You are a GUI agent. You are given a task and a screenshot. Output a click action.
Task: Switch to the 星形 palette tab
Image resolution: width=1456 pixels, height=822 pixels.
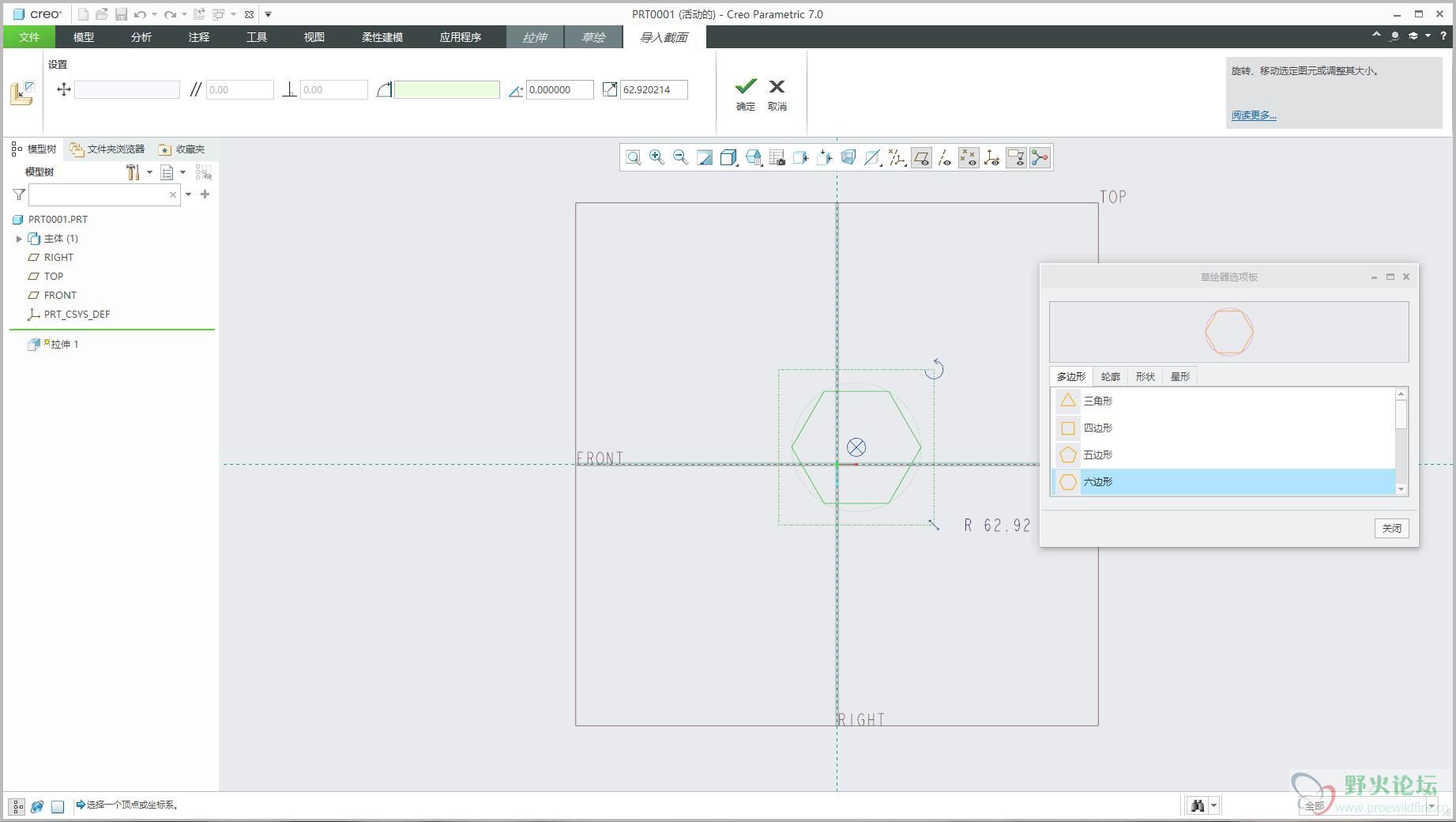pyautogui.click(x=1180, y=377)
